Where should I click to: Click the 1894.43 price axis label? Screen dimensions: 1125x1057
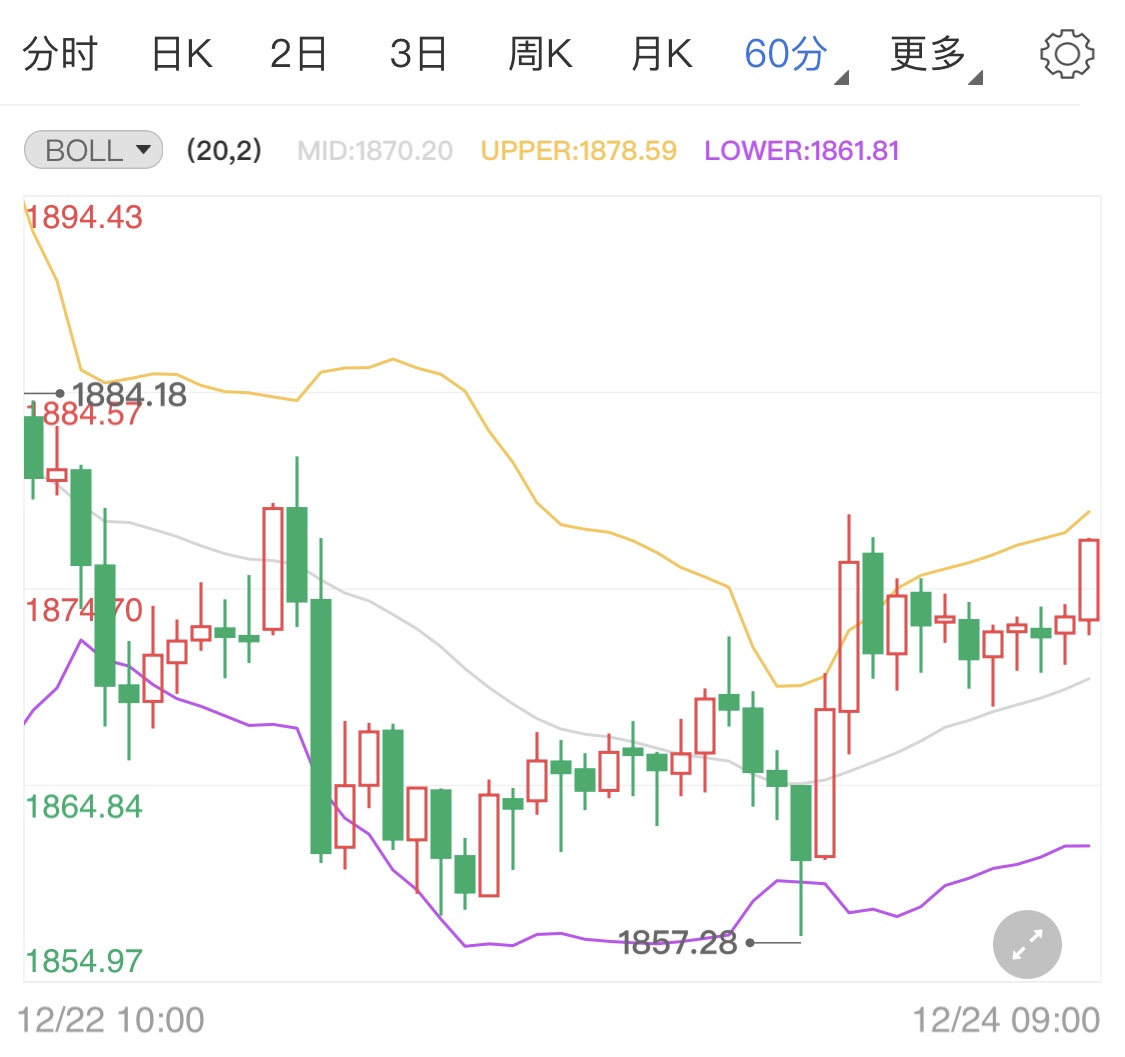tap(84, 217)
